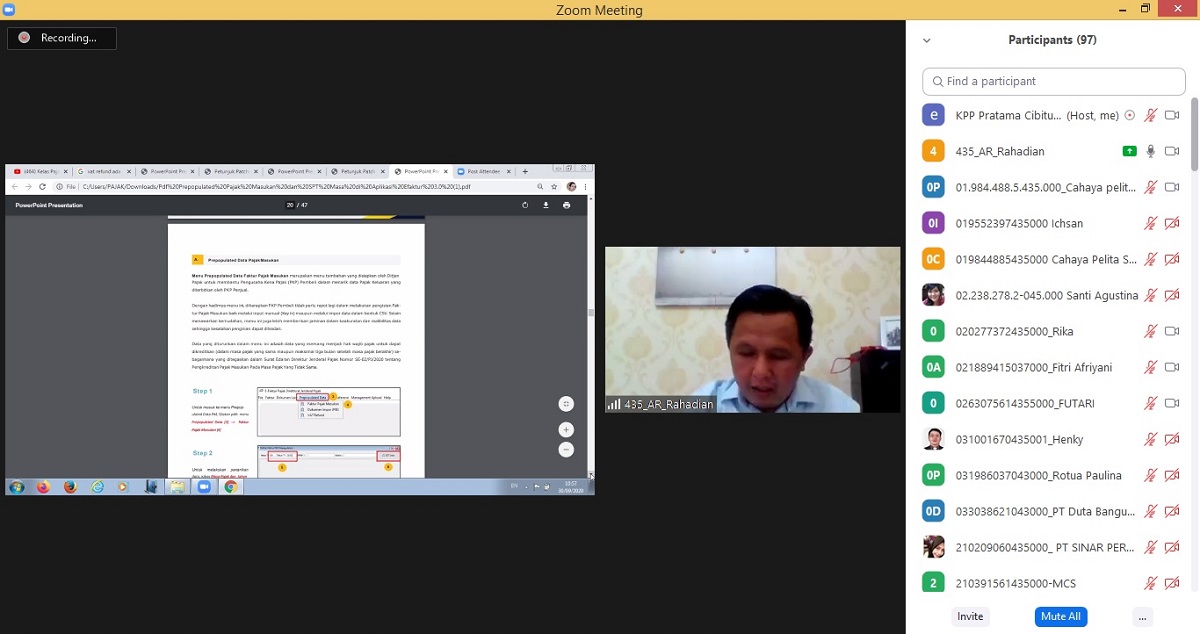Image resolution: width=1200 pixels, height=634 pixels.
Task: Click the camera icon for 020277372435000_Rika
Action: [x=1172, y=331]
